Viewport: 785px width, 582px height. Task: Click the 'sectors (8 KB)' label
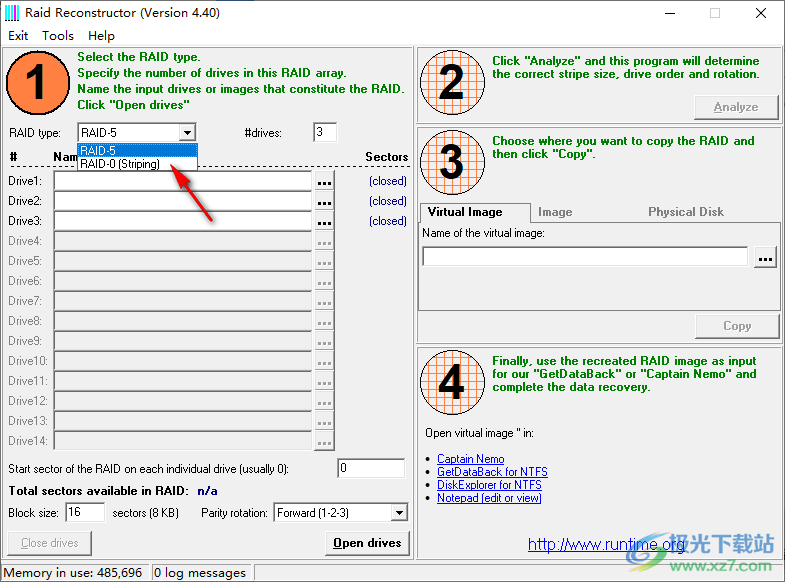click(x=145, y=513)
